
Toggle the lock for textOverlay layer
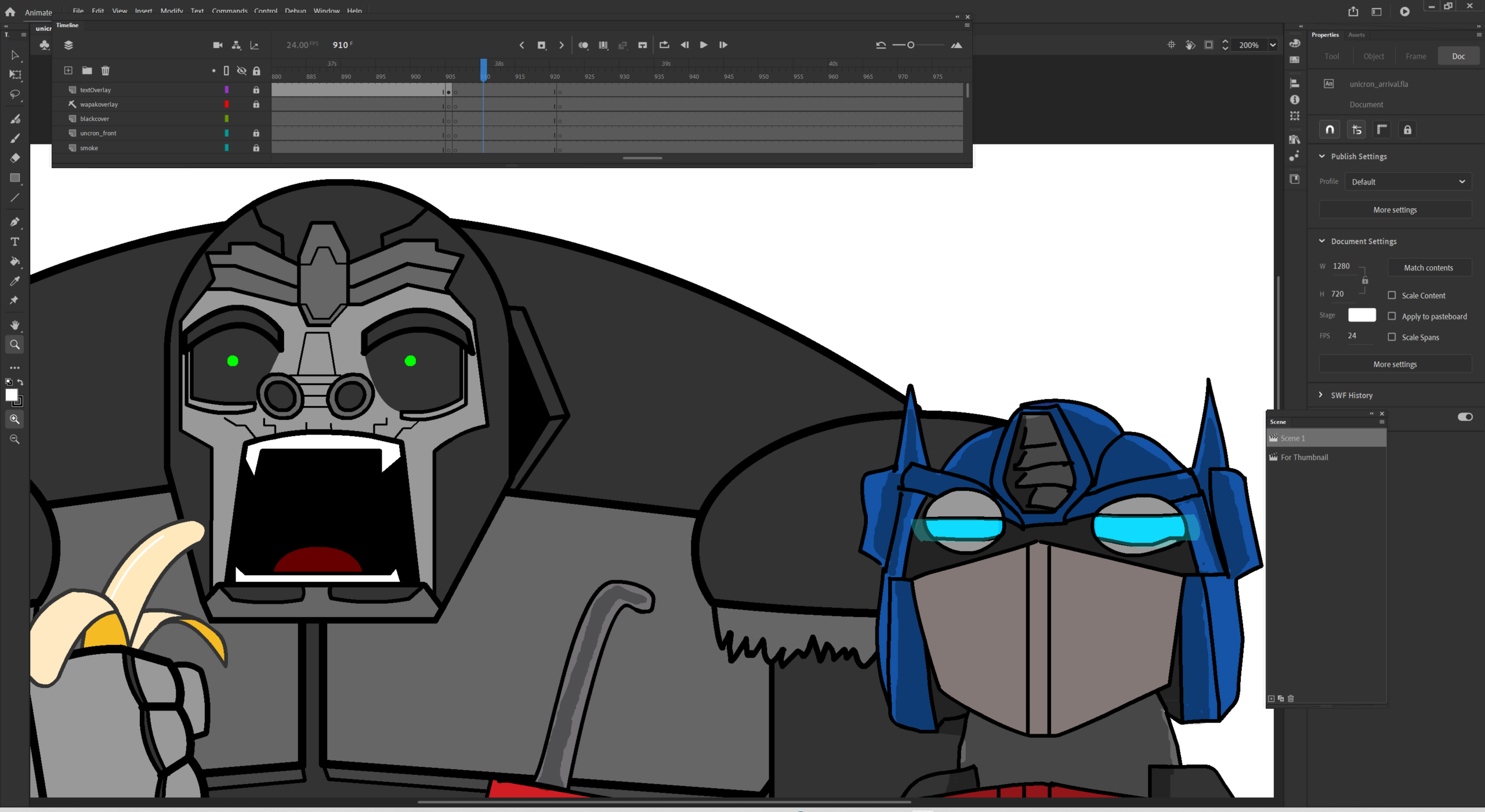pos(256,90)
